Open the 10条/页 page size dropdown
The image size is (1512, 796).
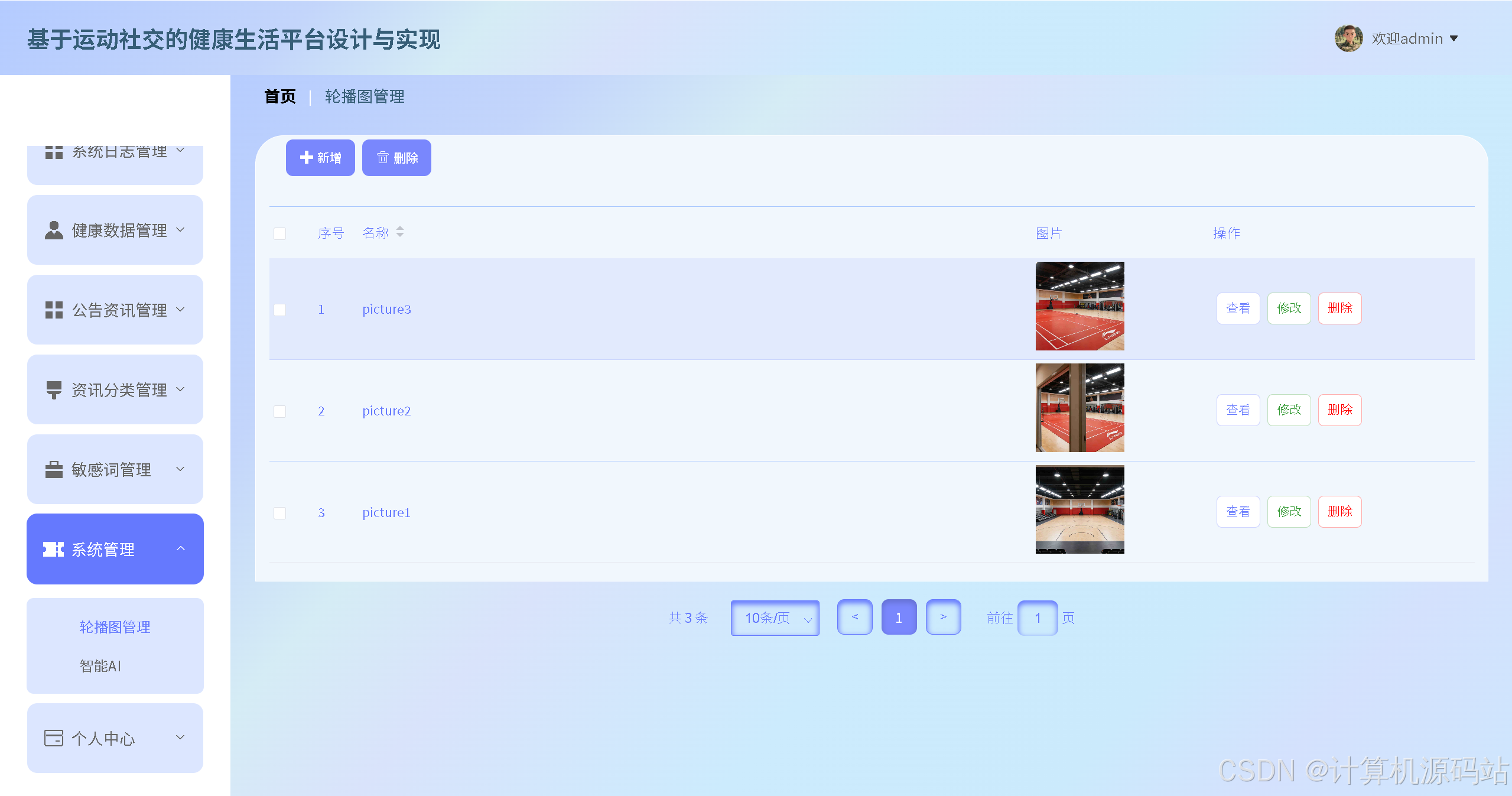[x=775, y=618]
